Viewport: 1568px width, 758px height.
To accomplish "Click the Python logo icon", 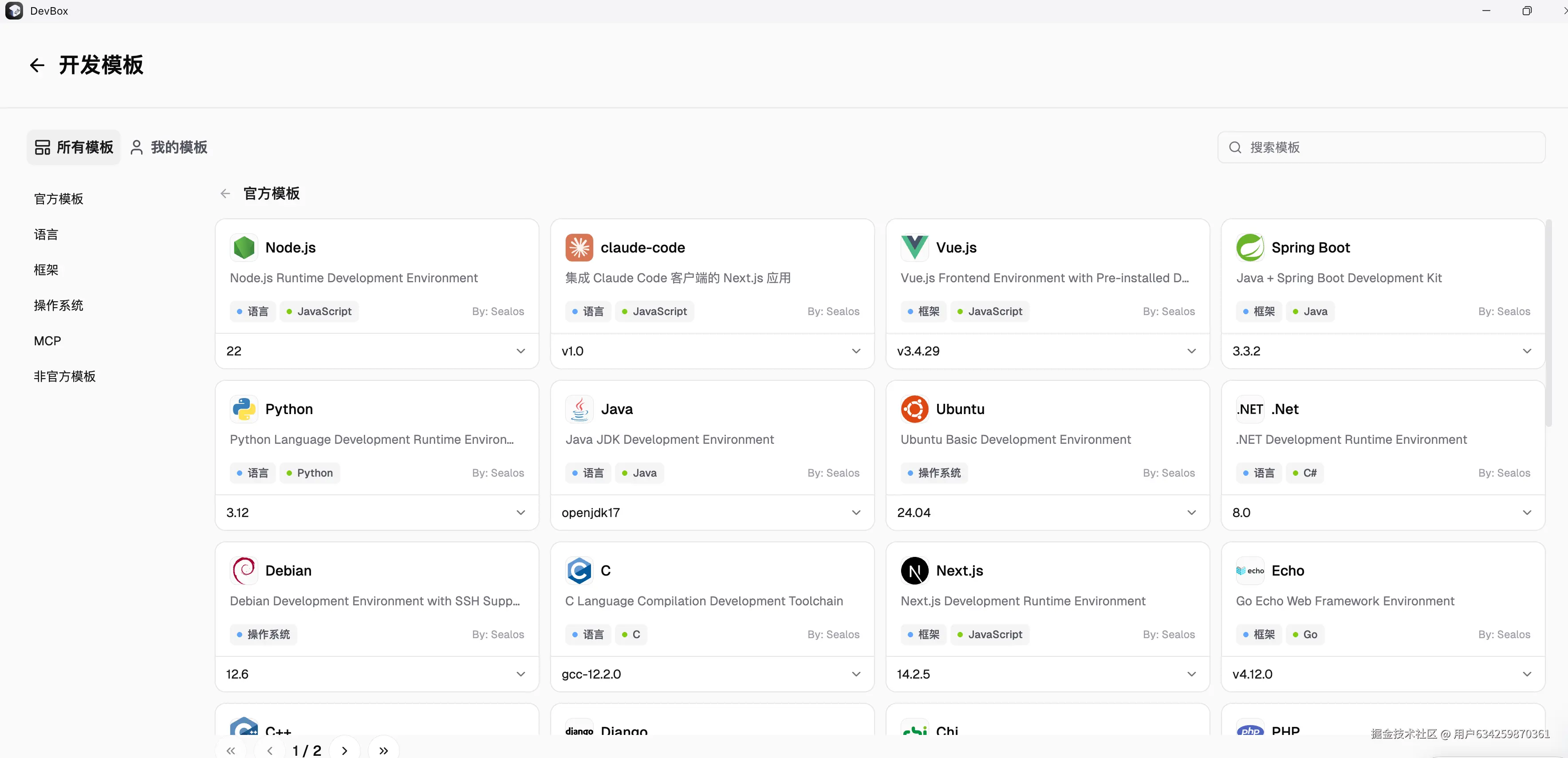I will pyautogui.click(x=244, y=409).
